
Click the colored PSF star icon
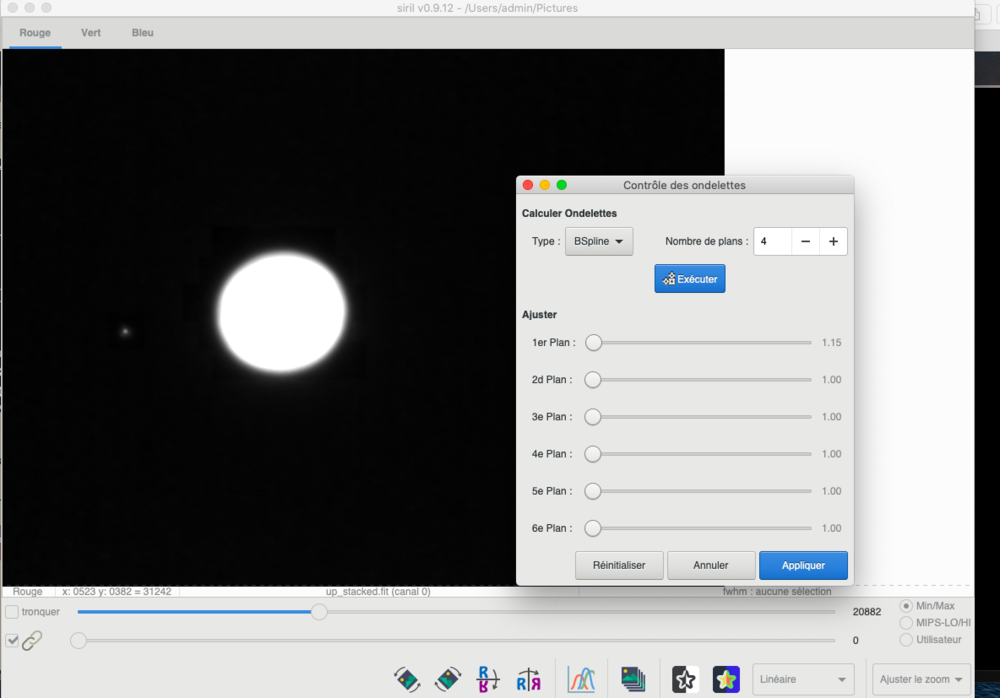coord(726,679)
